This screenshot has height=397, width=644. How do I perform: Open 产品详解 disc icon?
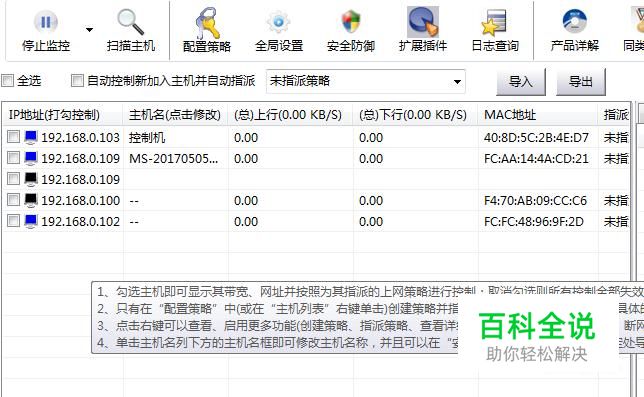coord(575,21)
